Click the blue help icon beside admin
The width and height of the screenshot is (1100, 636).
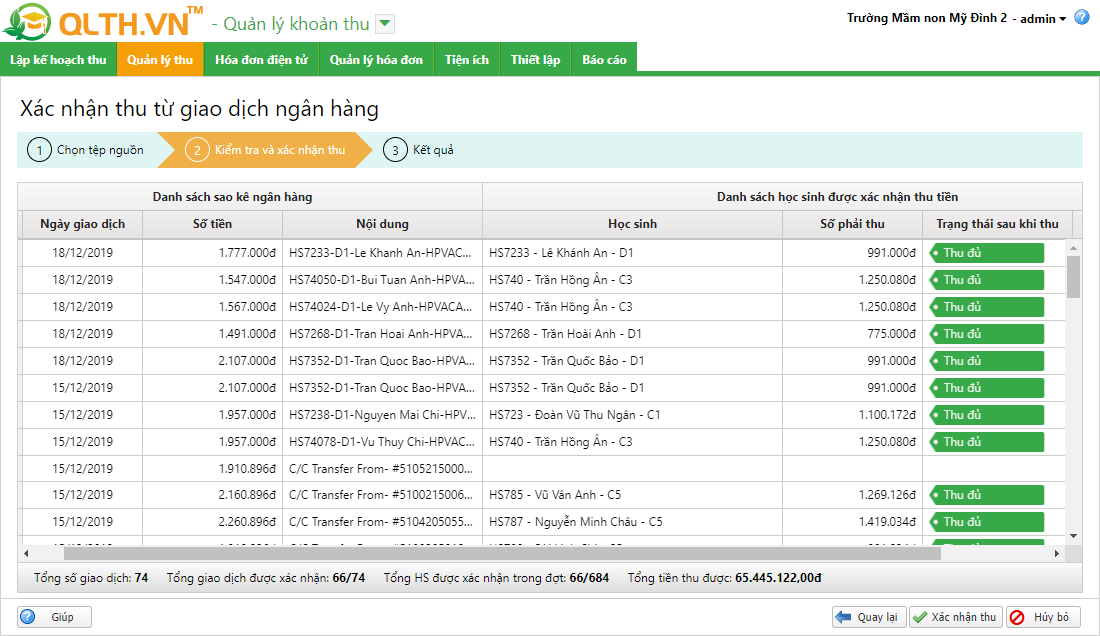click(x=1081, y=18)
